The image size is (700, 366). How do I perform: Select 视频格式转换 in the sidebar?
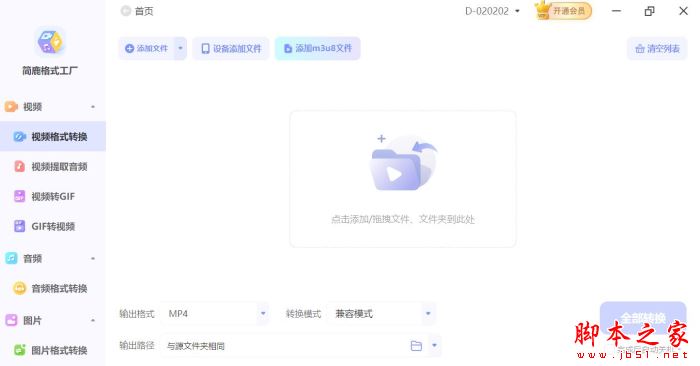click(x=53, y=137)
